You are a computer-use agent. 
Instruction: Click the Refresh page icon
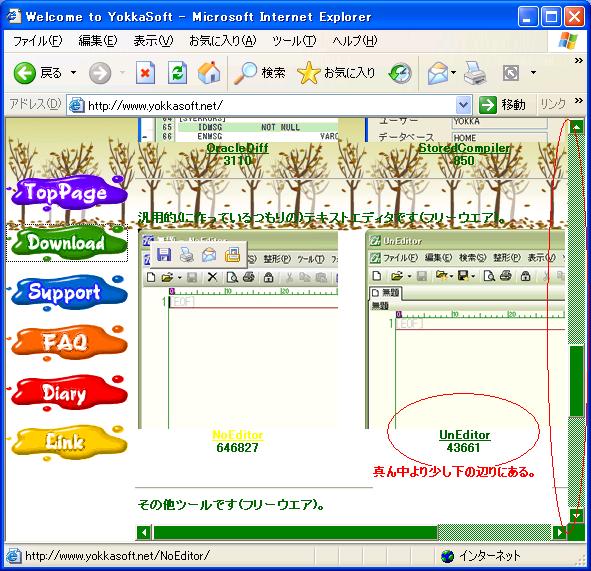pos(177,72)
